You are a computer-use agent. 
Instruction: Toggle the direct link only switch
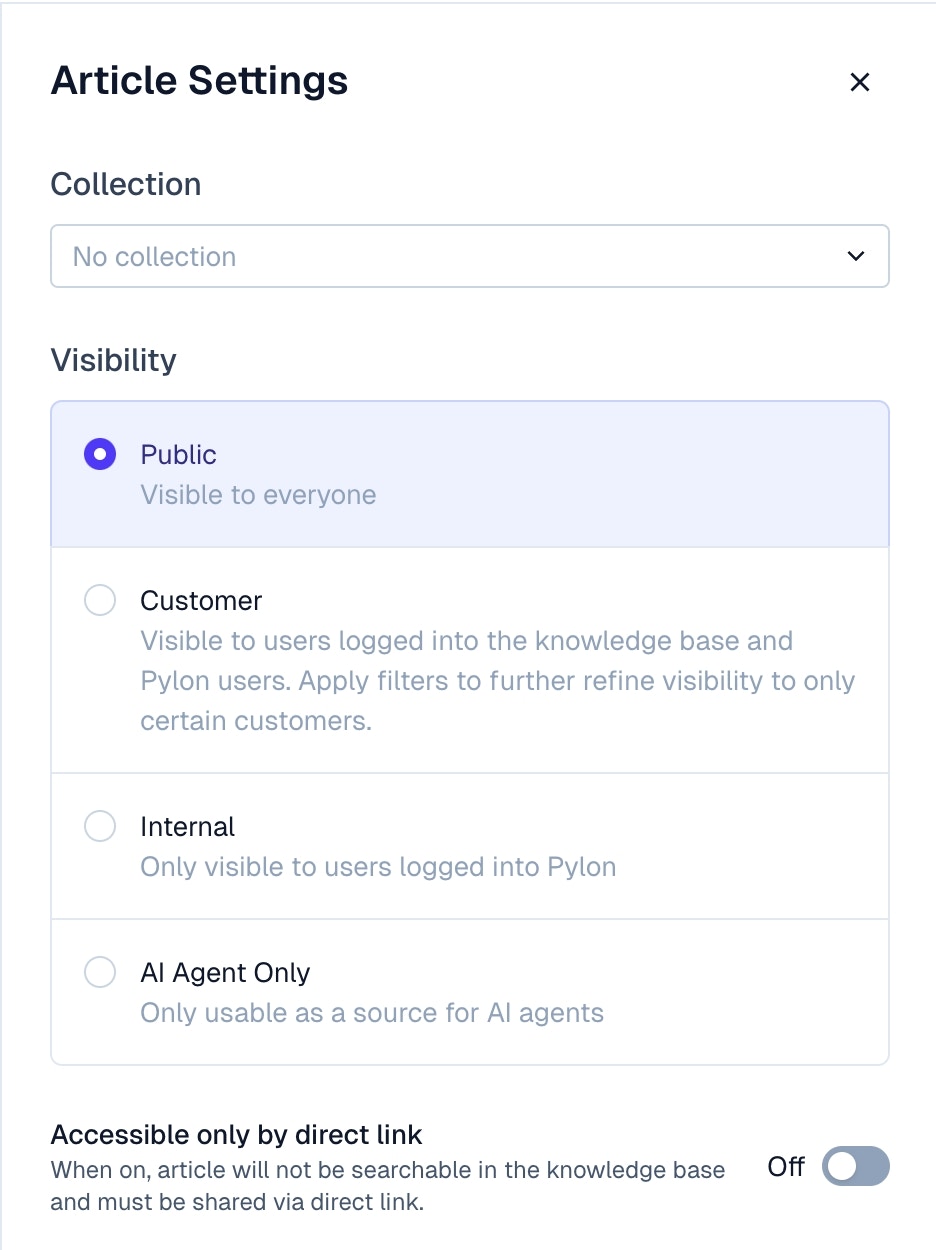click(855, 1166)
